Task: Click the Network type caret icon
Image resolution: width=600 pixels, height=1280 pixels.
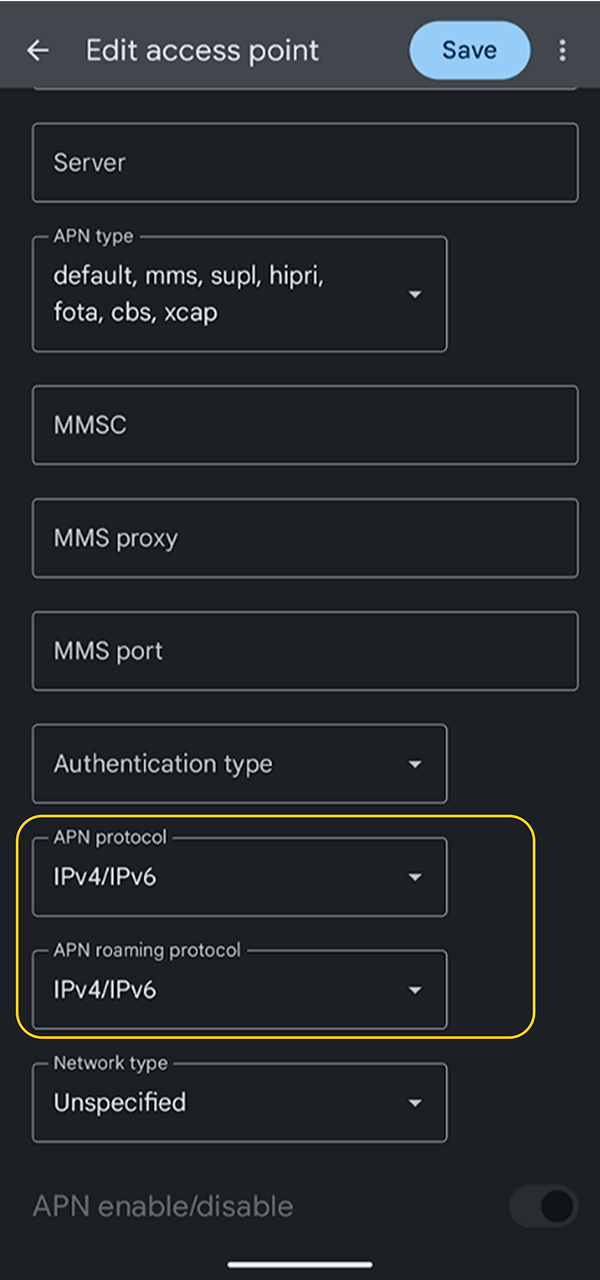Action: pyautogui.click(x=415, y=1103)
